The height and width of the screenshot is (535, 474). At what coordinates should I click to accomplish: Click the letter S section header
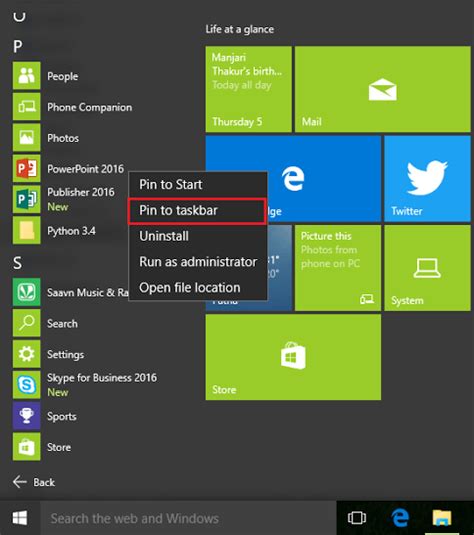(x=17, y=263)
